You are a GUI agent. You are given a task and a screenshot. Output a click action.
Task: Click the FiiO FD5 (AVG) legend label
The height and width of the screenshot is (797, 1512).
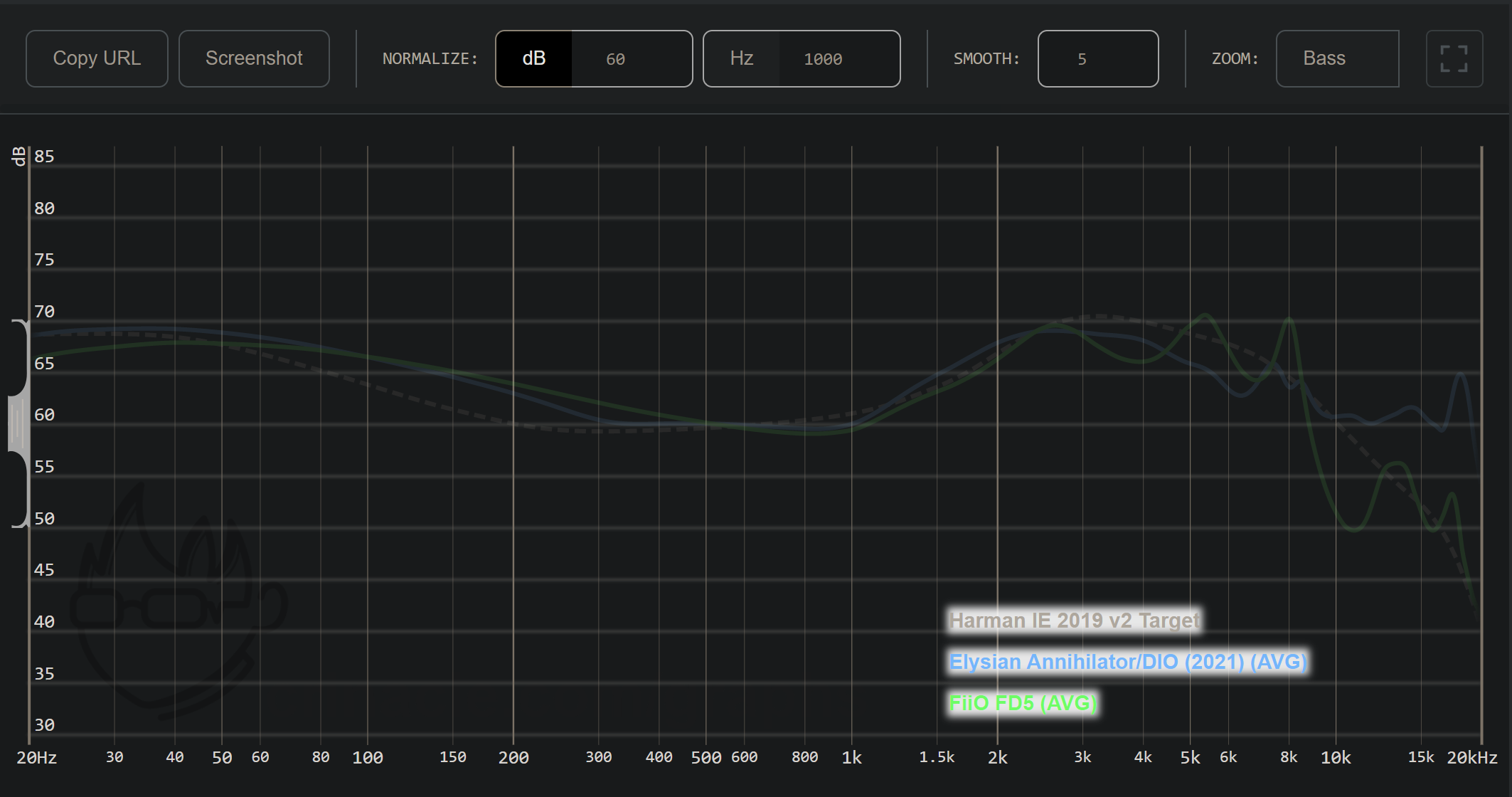(1023, 703)
